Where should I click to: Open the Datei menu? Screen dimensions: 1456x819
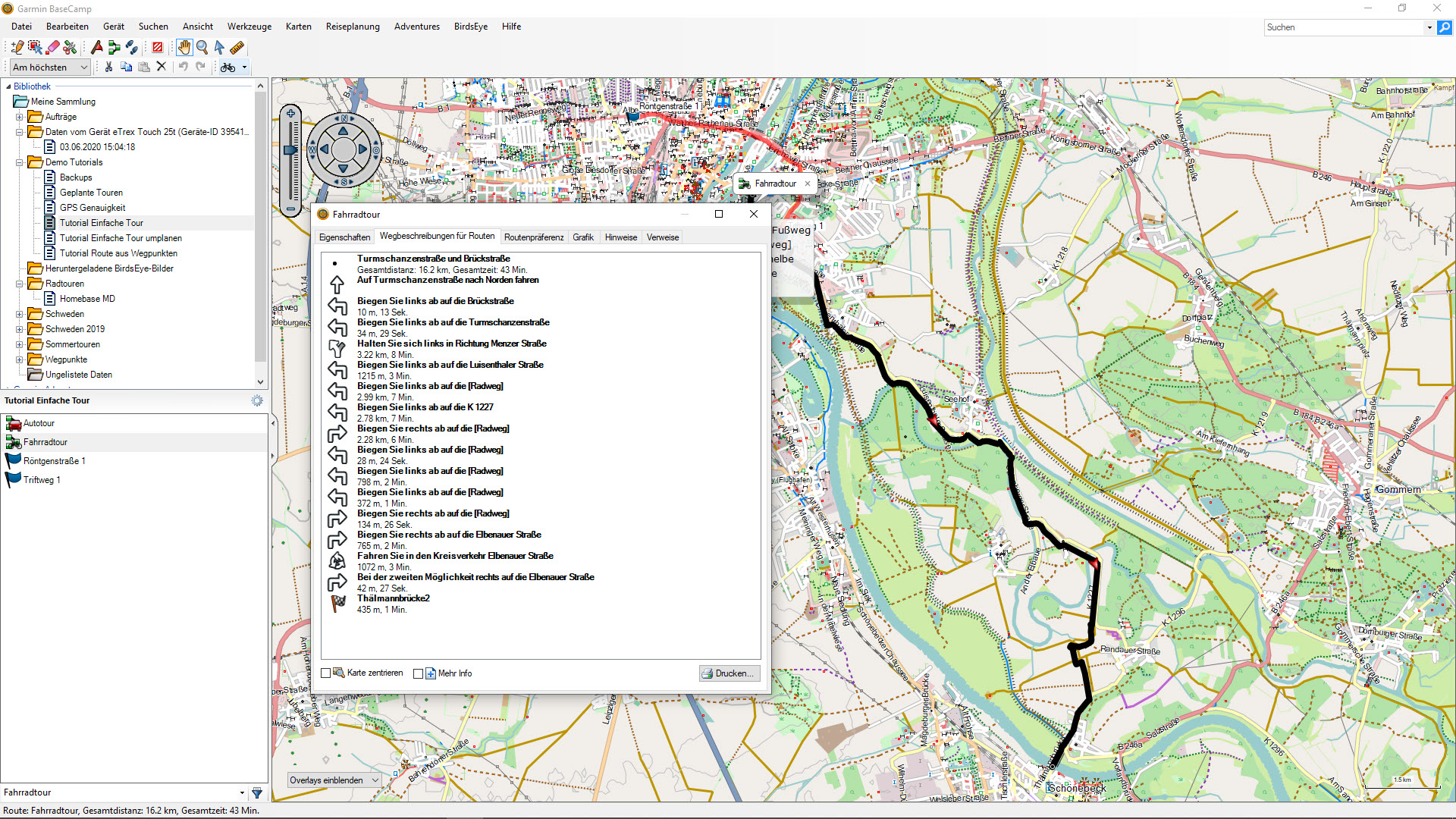(21, 27)
